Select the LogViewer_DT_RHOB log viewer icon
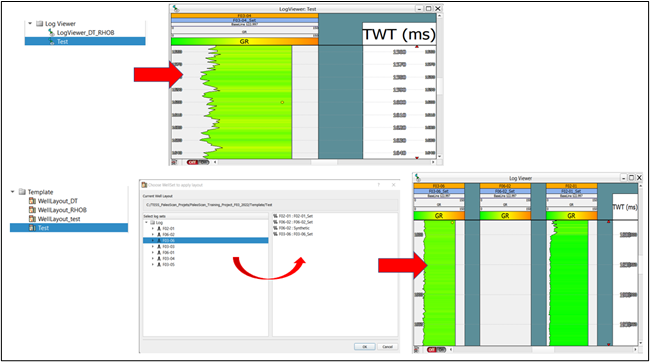Viewport: 650px width, 362px height. coord(51,32)
